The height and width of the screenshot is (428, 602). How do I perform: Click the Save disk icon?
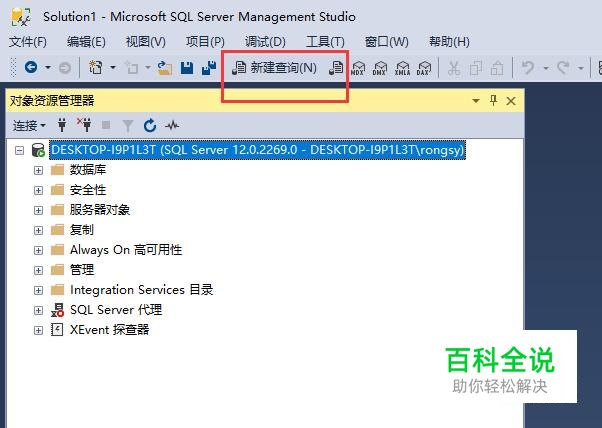(x=187, y=68)
